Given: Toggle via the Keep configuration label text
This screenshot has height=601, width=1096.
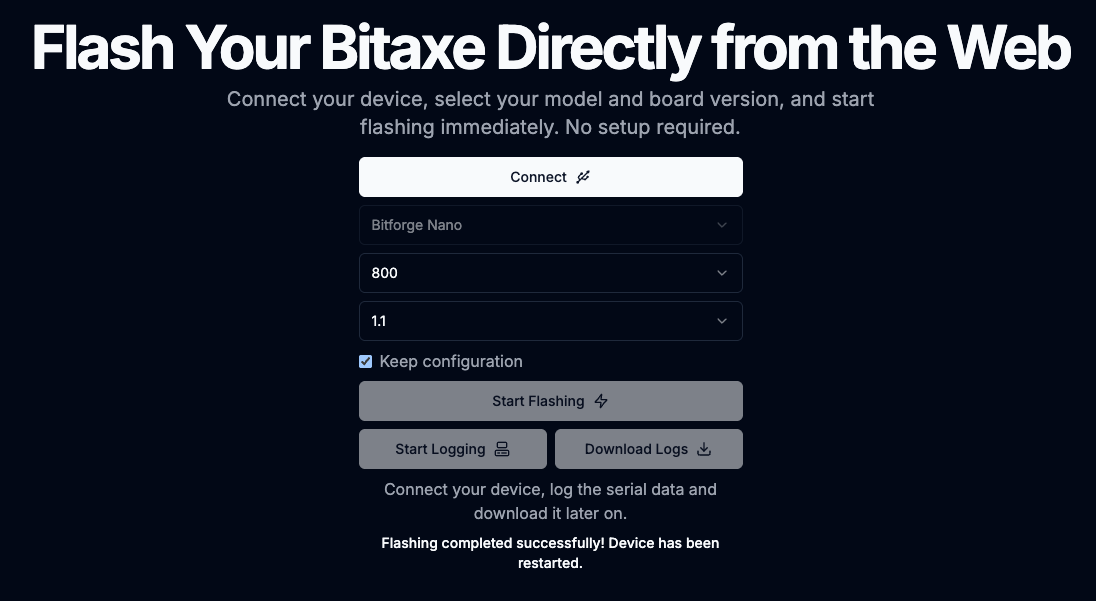Looking at the screenshot, I should coord(451,361).
